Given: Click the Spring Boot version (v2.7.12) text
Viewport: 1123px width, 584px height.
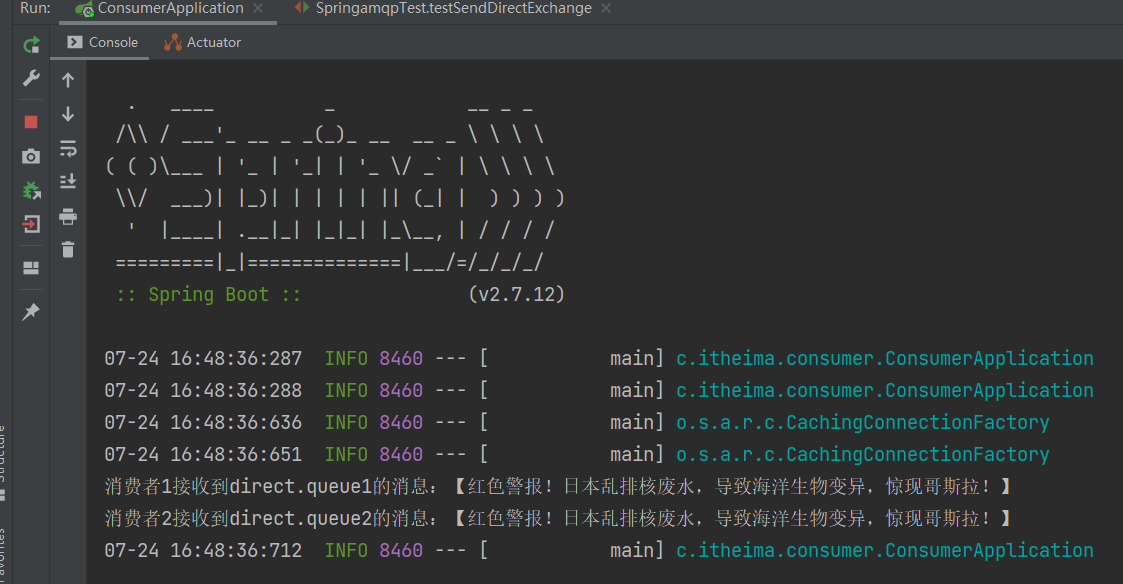Looking at the screenshot, I should [516, 295].
